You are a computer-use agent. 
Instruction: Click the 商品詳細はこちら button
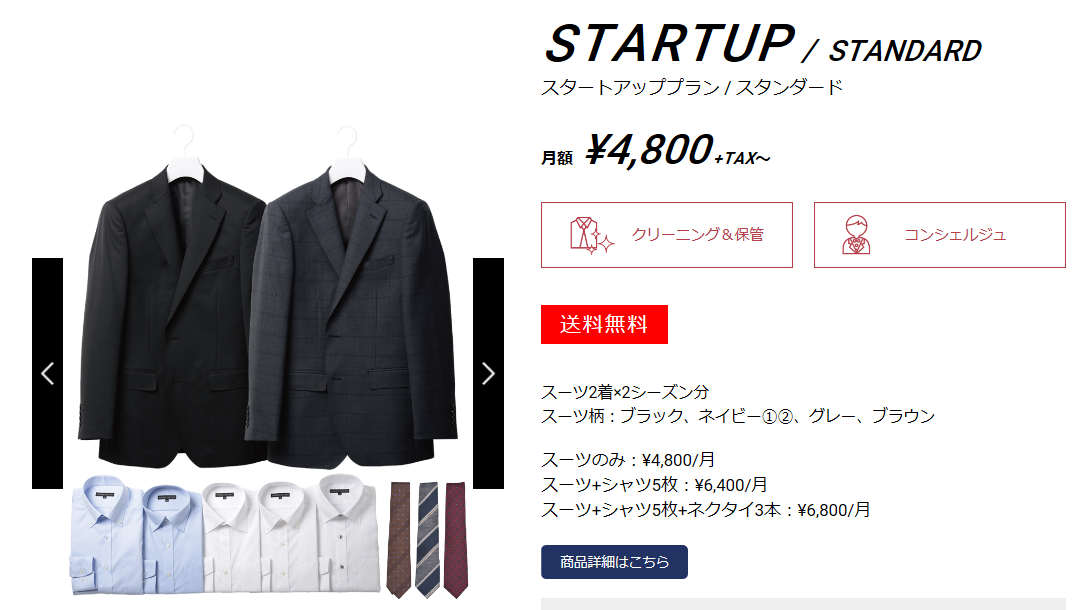point(614,562)
